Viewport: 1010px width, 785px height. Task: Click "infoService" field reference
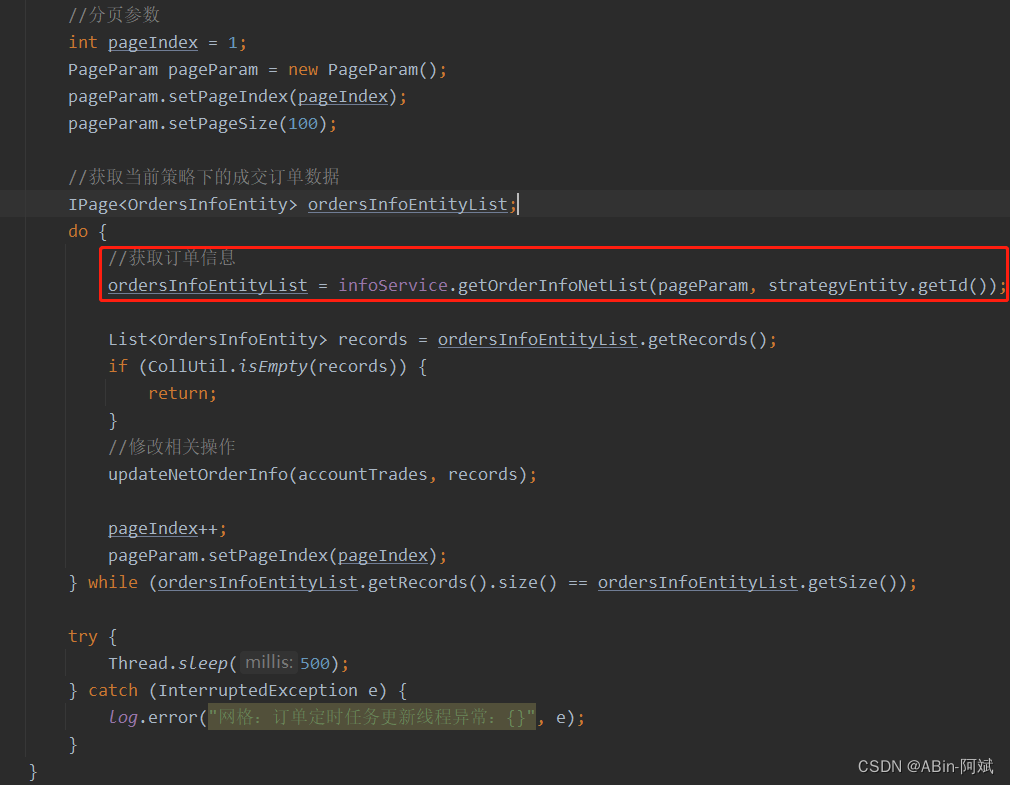393,285
